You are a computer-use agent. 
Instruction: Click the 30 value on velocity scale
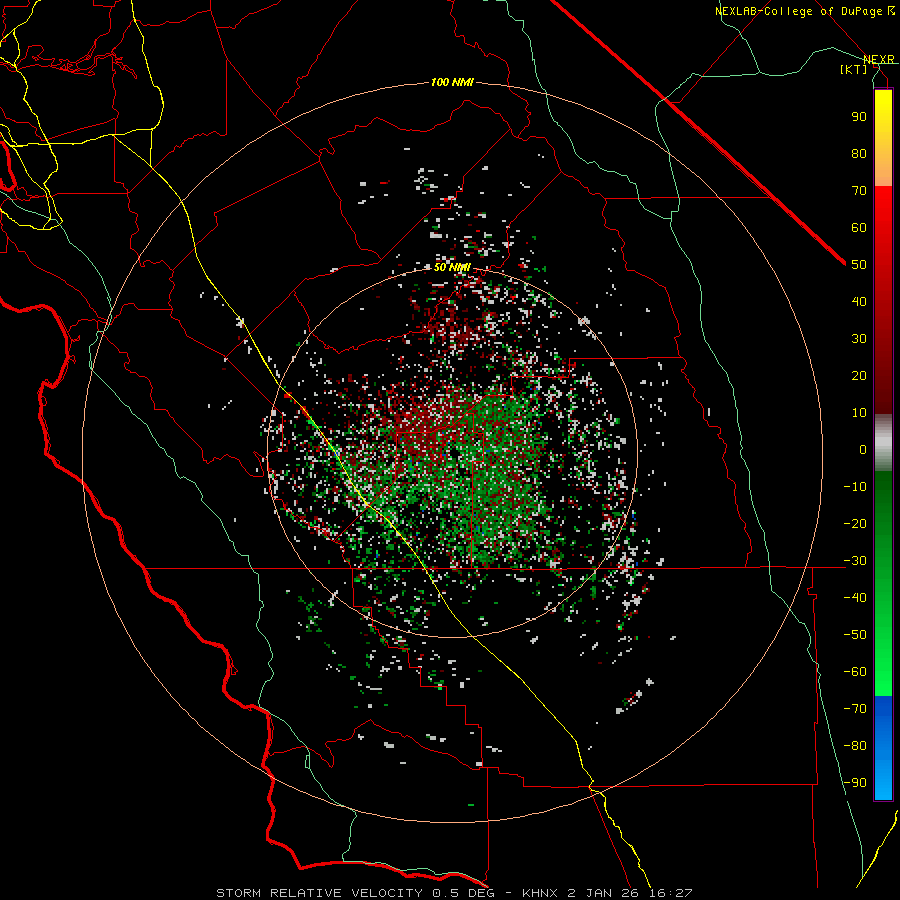[x=859, y=339]
